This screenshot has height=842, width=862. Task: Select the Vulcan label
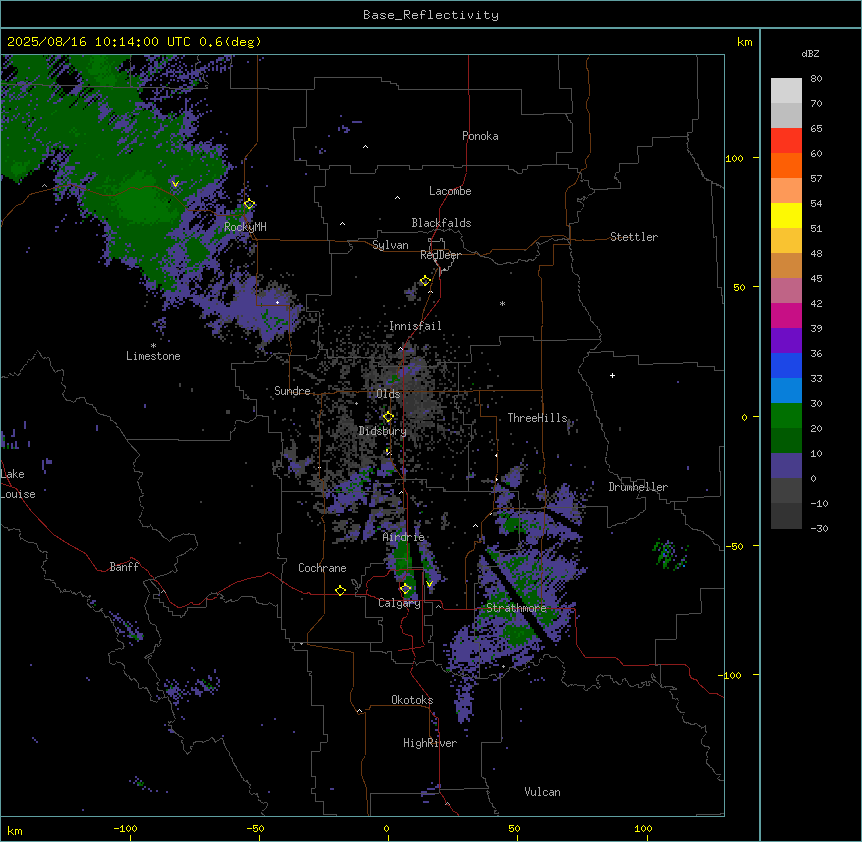542,792
